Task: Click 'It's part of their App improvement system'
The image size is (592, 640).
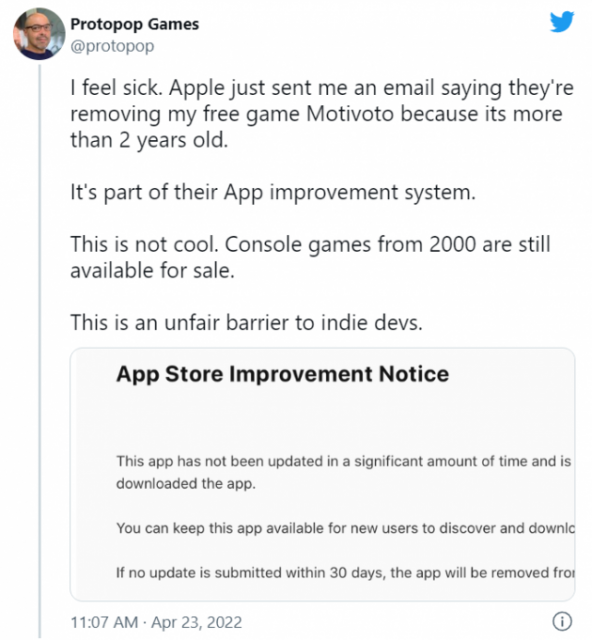Action: coord(273,192)
